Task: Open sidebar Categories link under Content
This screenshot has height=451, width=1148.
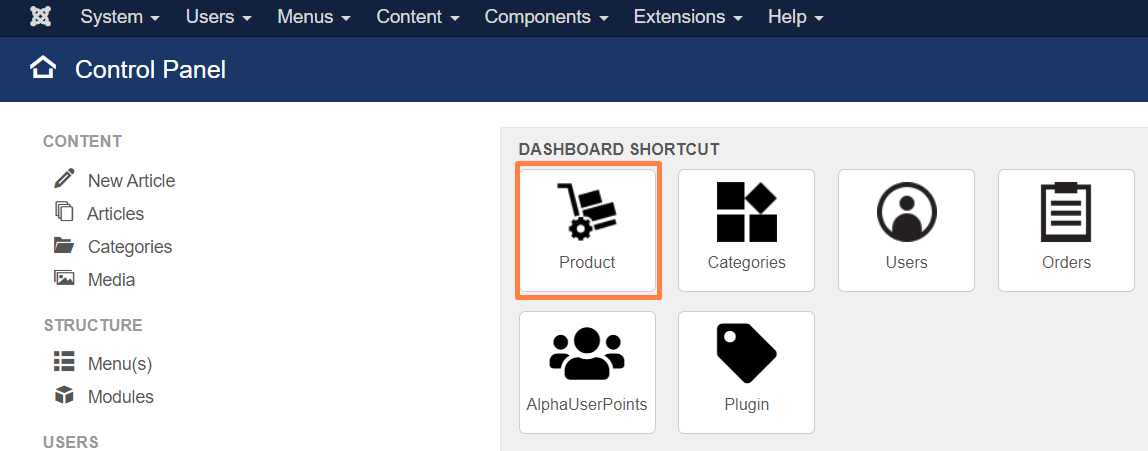Action: pyautogui.click(x=130, y=247)
